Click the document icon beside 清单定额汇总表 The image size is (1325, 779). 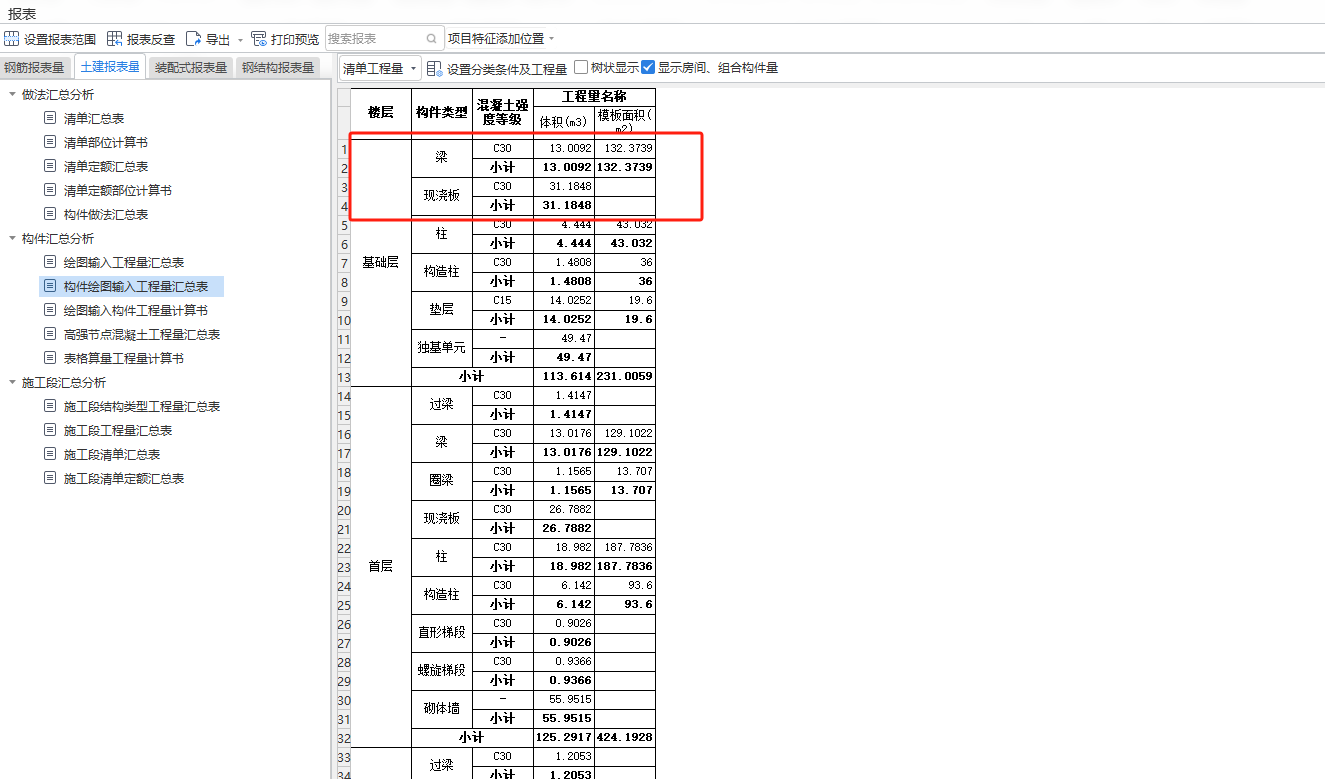(50, 166)
